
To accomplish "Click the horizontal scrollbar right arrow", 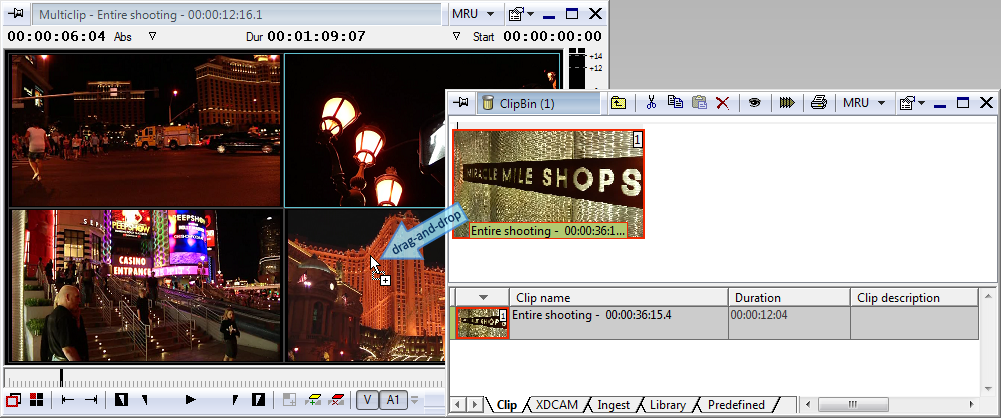I will click(x=972, y=405).
